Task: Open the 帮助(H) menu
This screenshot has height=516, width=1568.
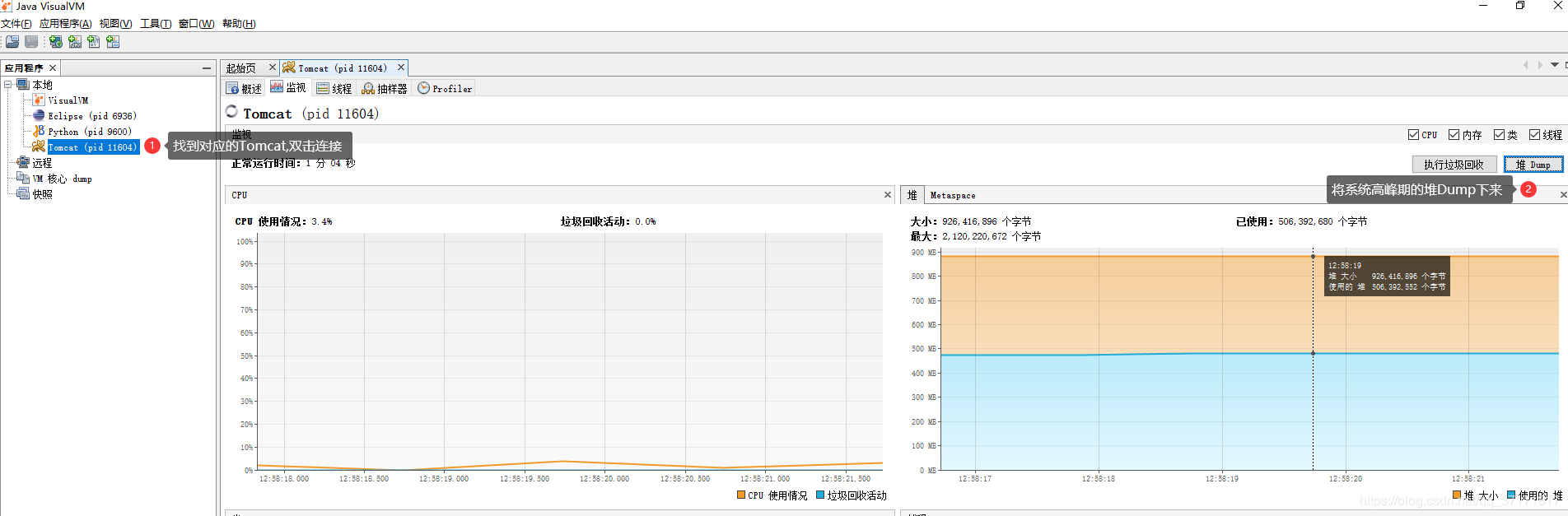Action: (x=239, y=24)
